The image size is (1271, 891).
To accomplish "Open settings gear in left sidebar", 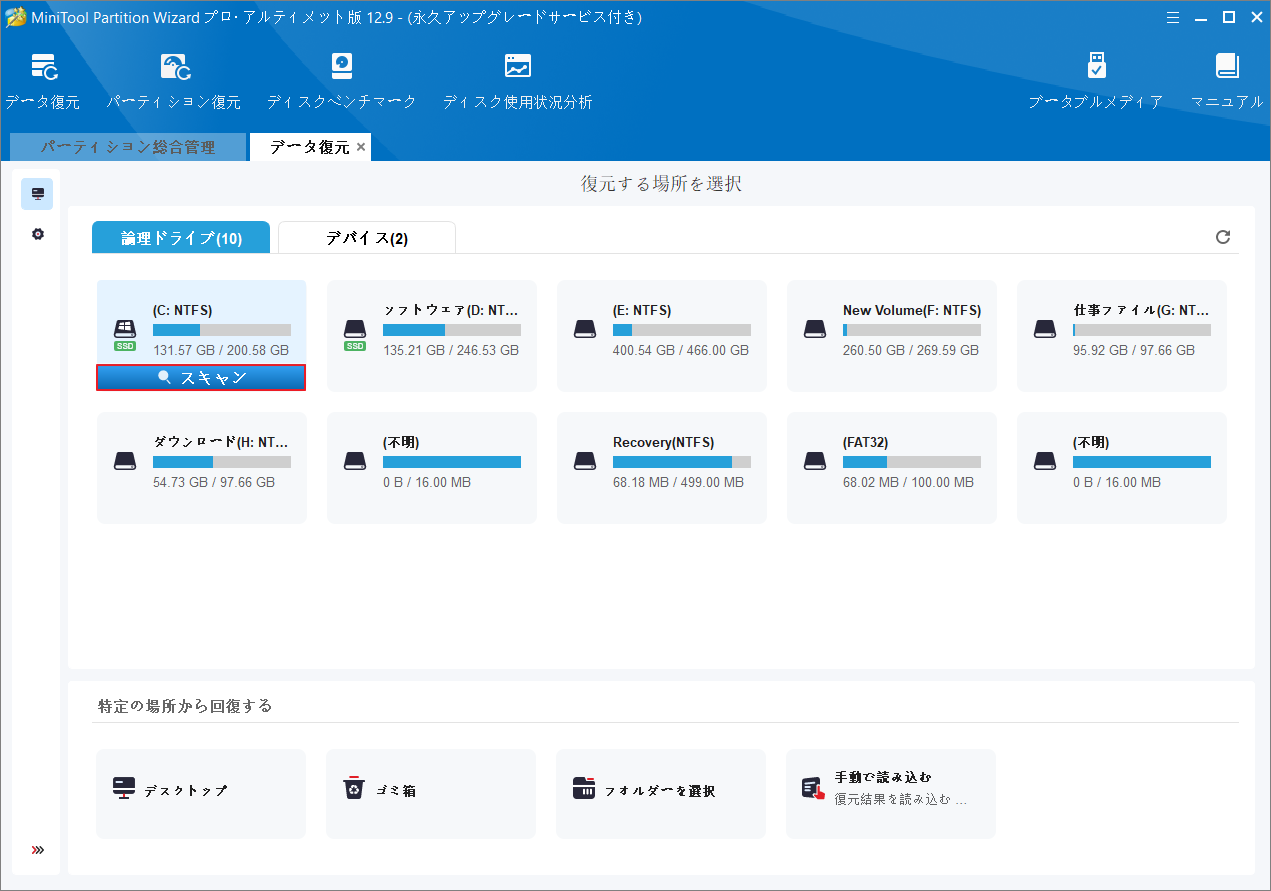I will 37,234.
